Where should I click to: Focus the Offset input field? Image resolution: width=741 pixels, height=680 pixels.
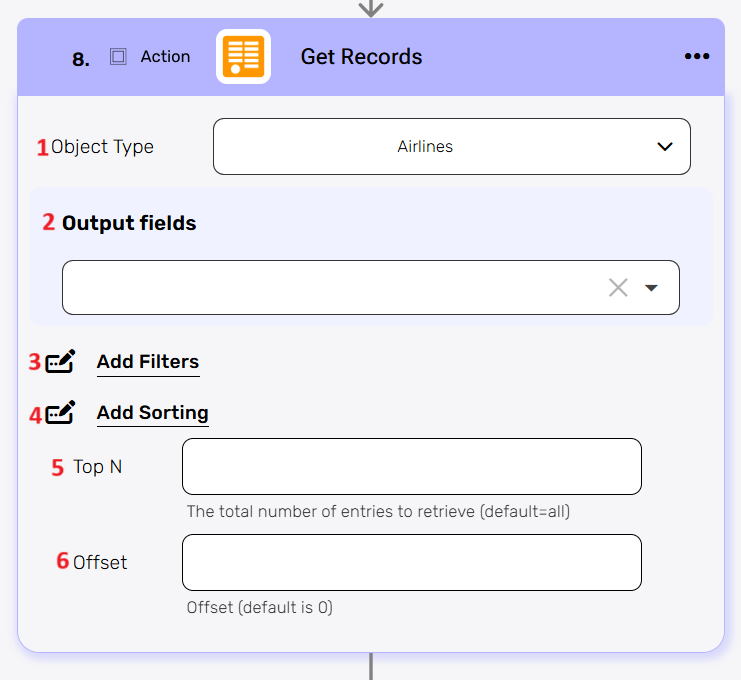tap(411, 562)
